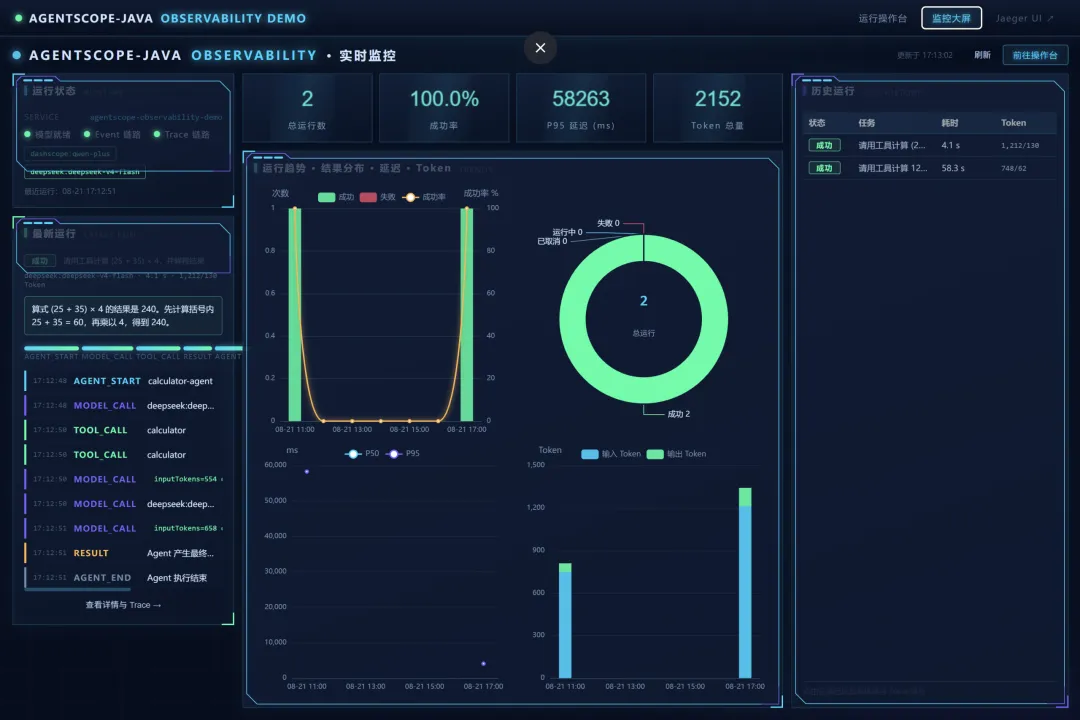
Task: Click the MODEL_CALL inputTokens=658 event row
Action: [x=124, y=528]
